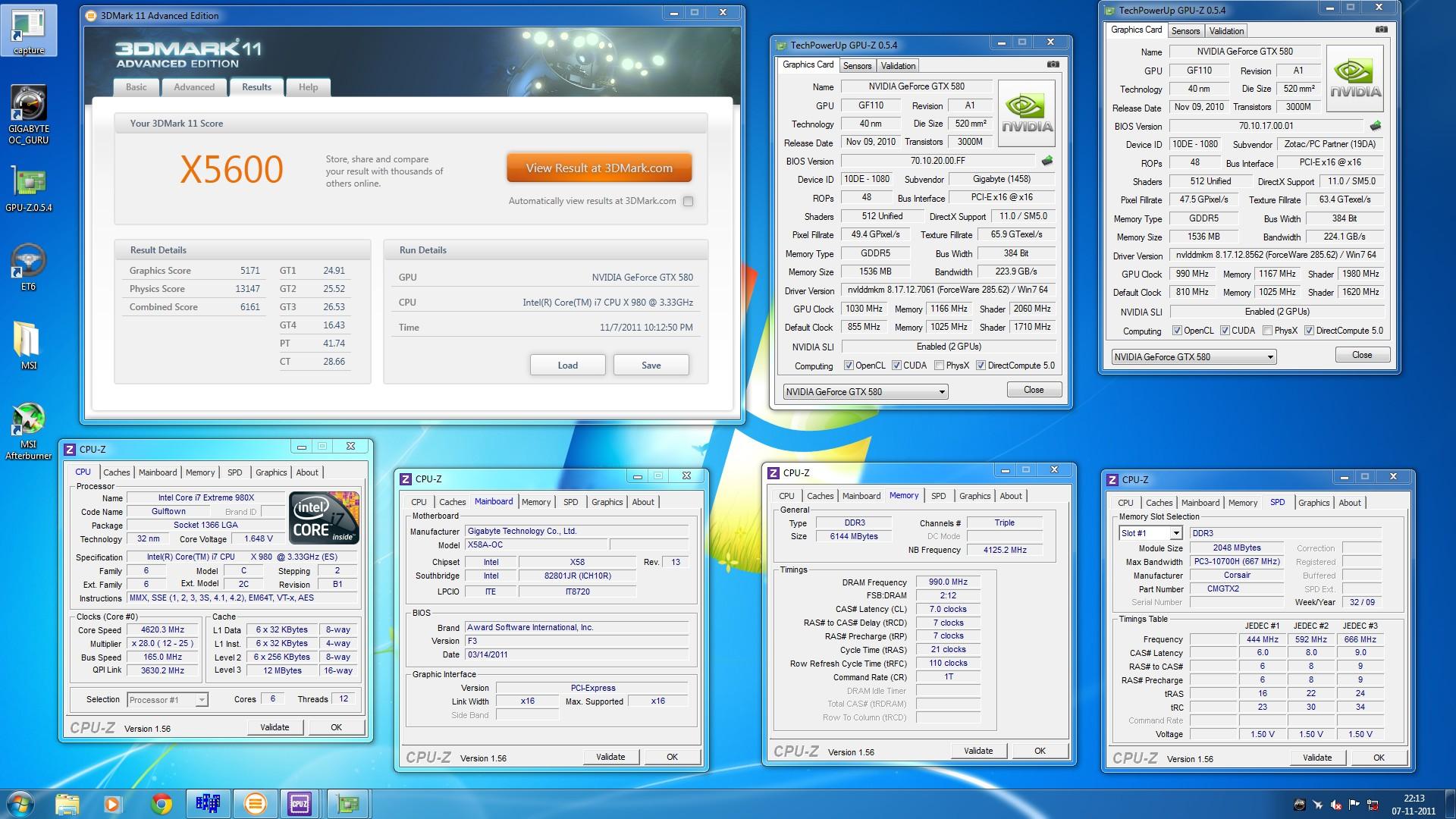
Task: Click the camera screenshot icon in Gigabyte GPU-Z
Action: tap(1053, 65)
